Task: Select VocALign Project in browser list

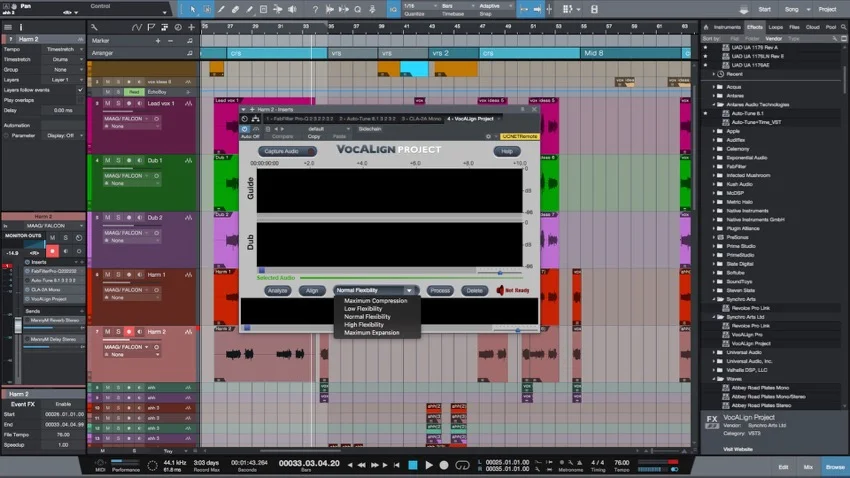Action: tap(751, 344)
